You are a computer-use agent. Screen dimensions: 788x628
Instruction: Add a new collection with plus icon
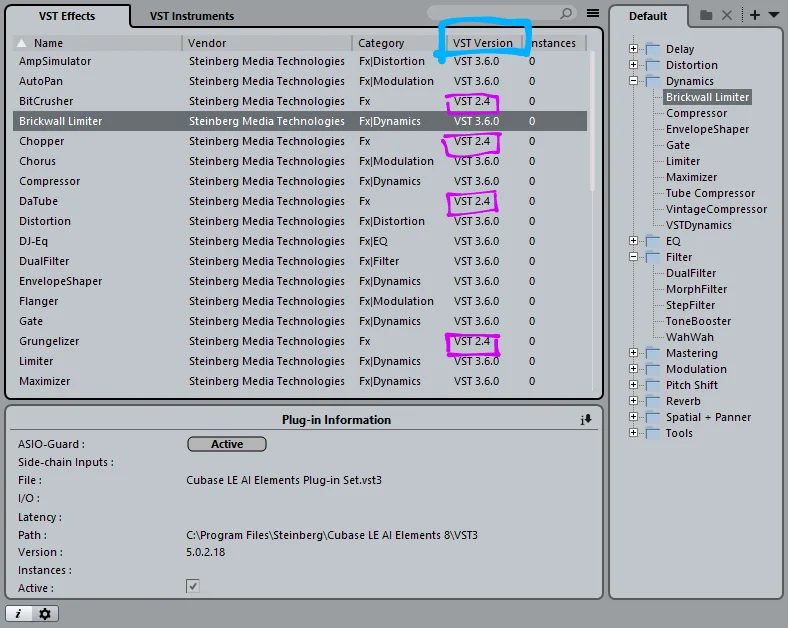click(755, 15)
